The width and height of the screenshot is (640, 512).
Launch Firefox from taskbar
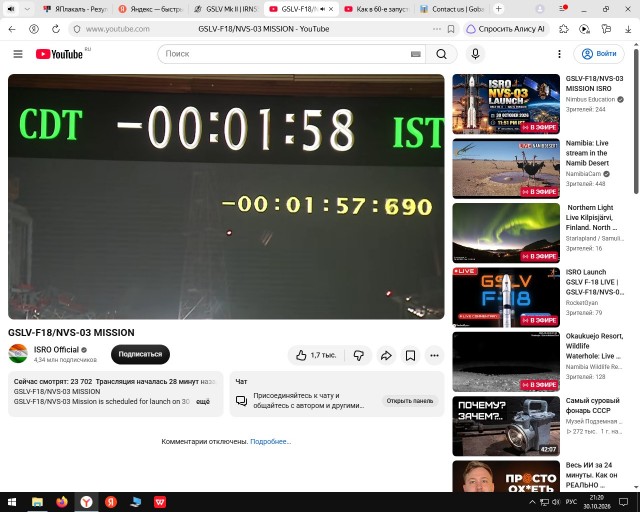(62, 502)
